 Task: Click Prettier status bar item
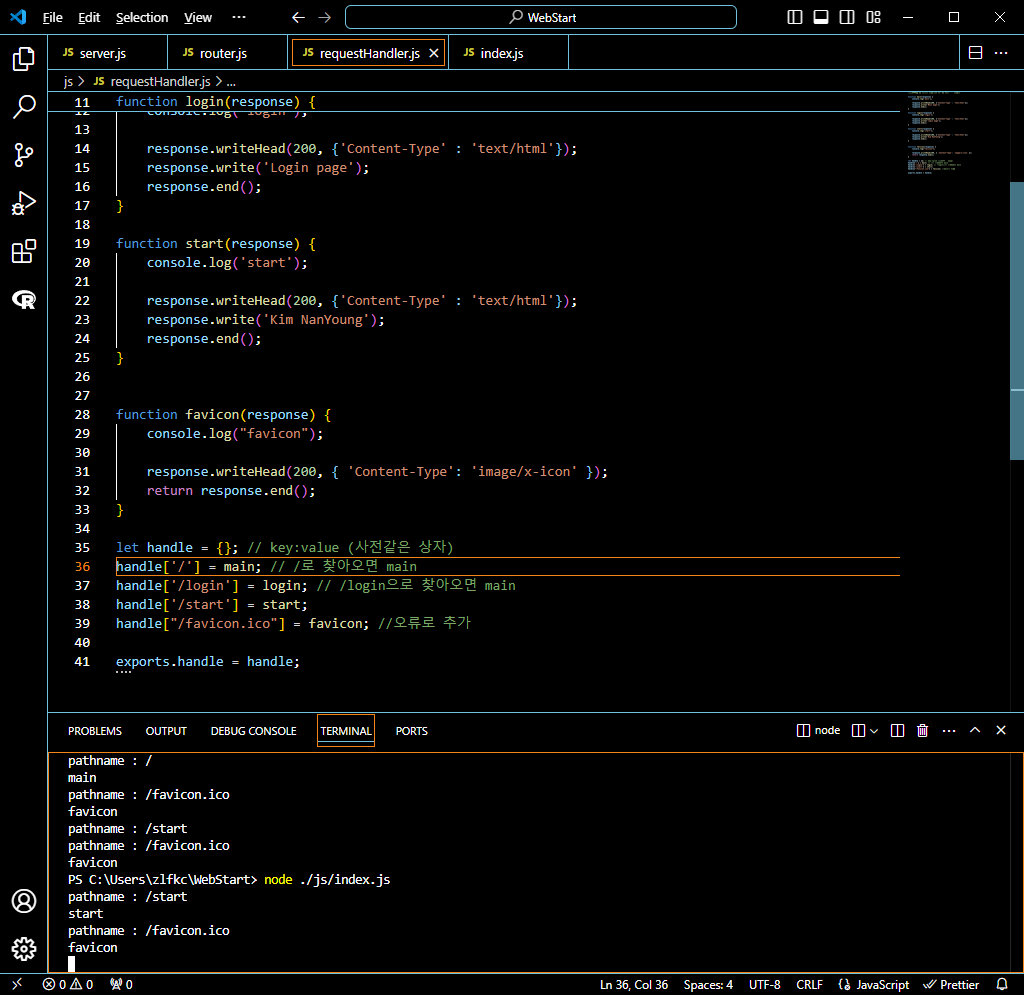click(950, 984)
